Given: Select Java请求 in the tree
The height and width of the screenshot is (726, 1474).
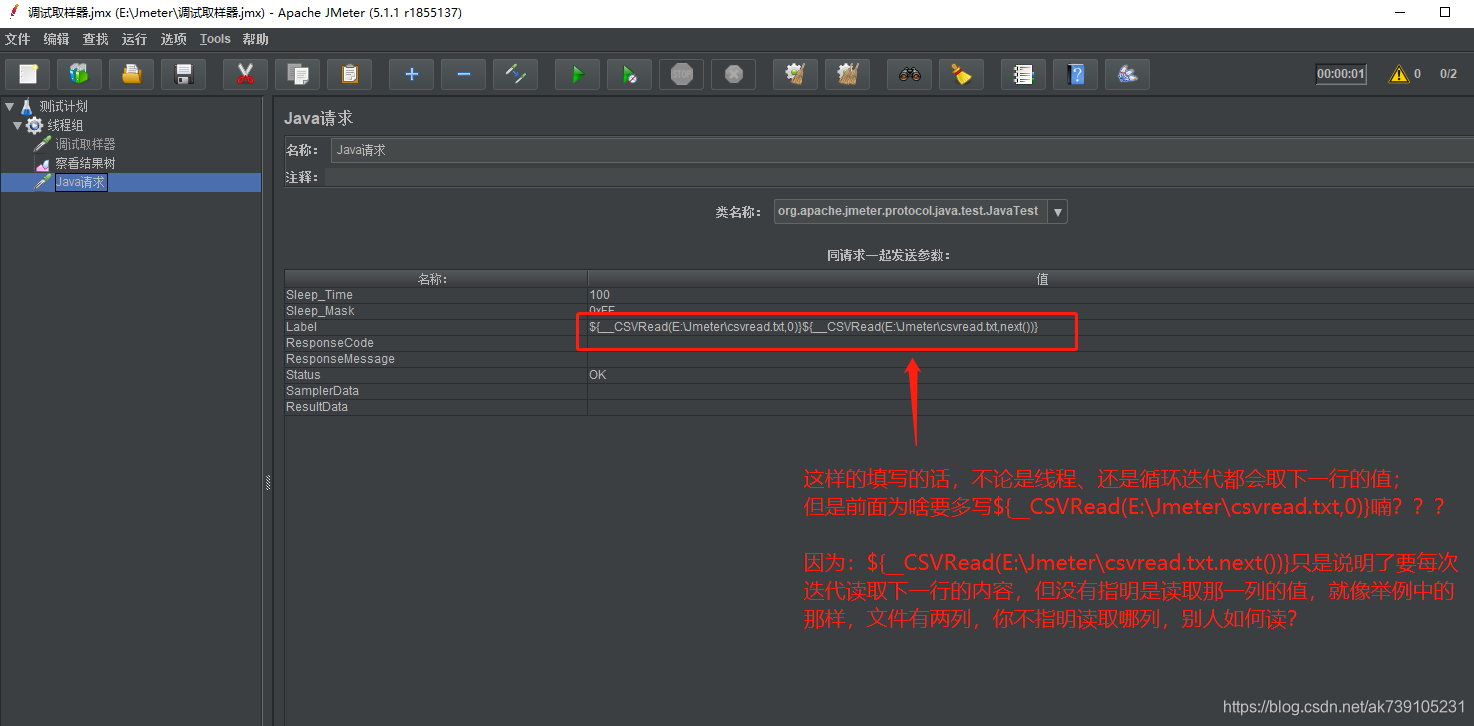Looking at the screenshot, I should [x=81, y=182].
